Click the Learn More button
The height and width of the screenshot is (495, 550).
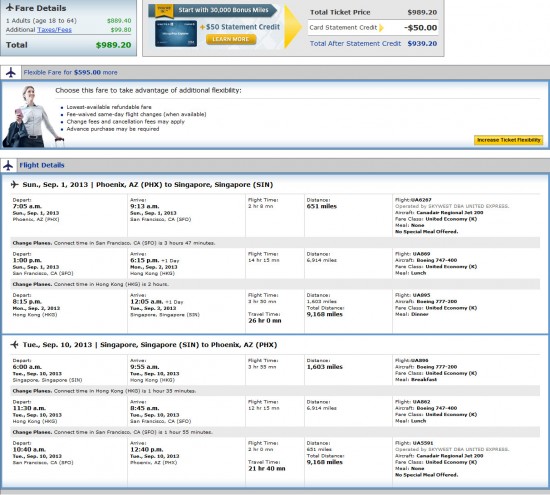pyautogui.click(x=230, y=39)
